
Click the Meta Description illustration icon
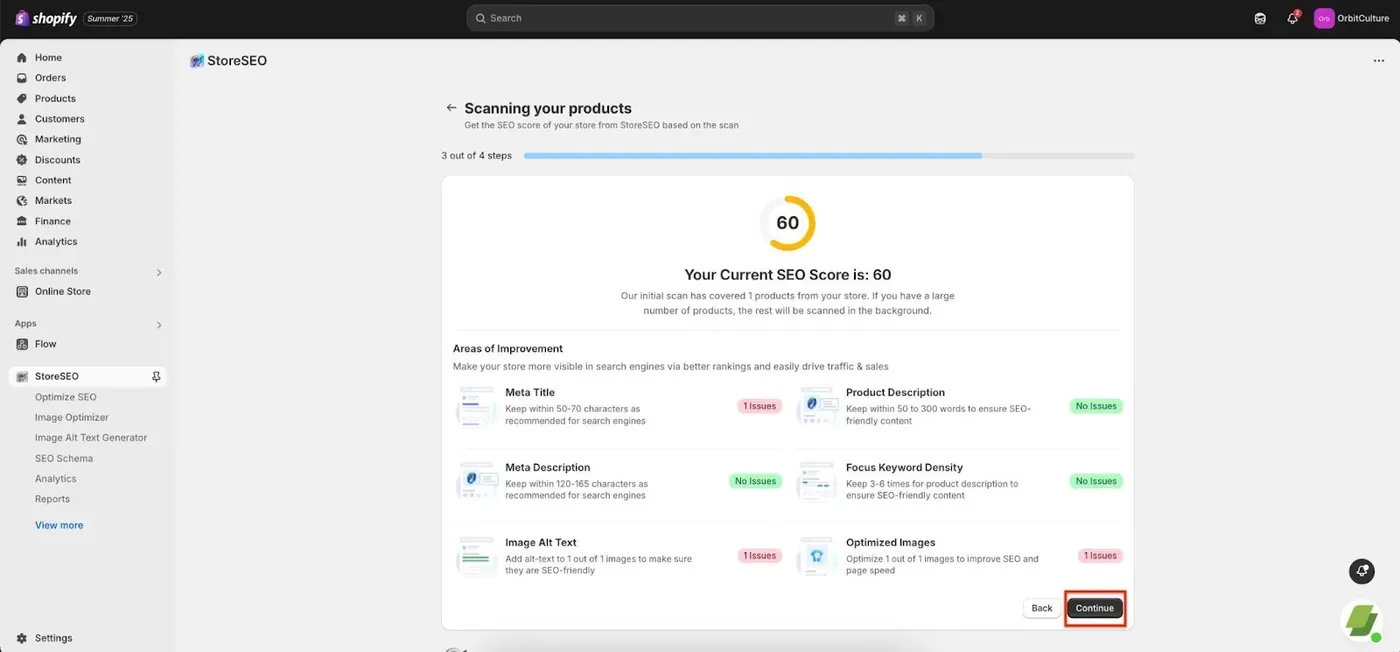477,481
